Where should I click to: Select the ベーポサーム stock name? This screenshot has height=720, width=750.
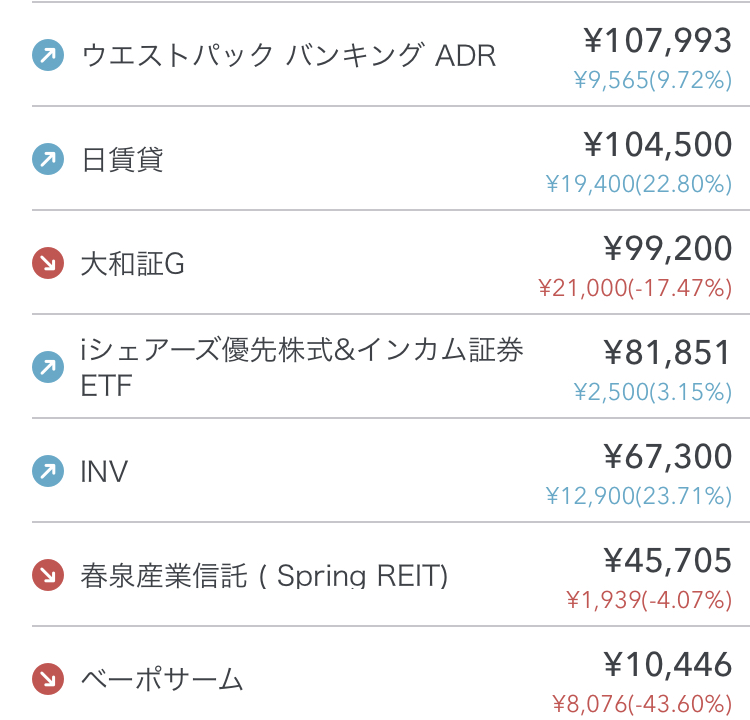162,681
